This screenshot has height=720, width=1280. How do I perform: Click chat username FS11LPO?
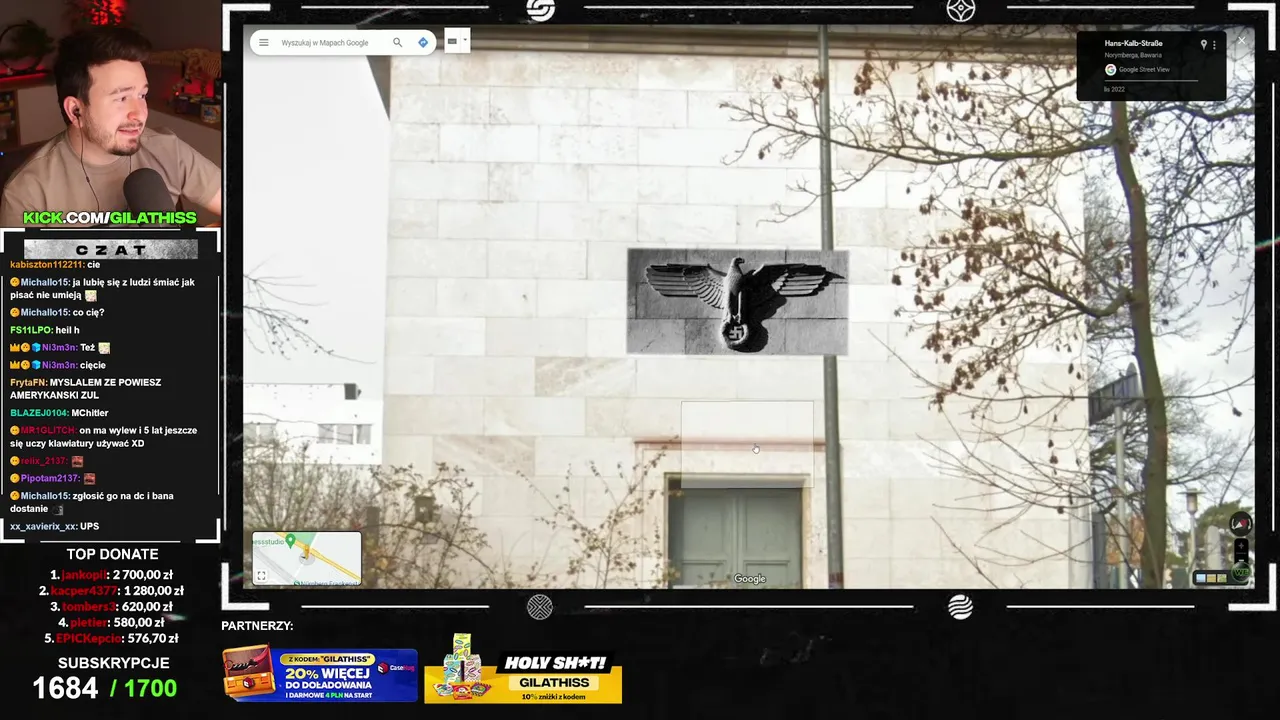30,330
